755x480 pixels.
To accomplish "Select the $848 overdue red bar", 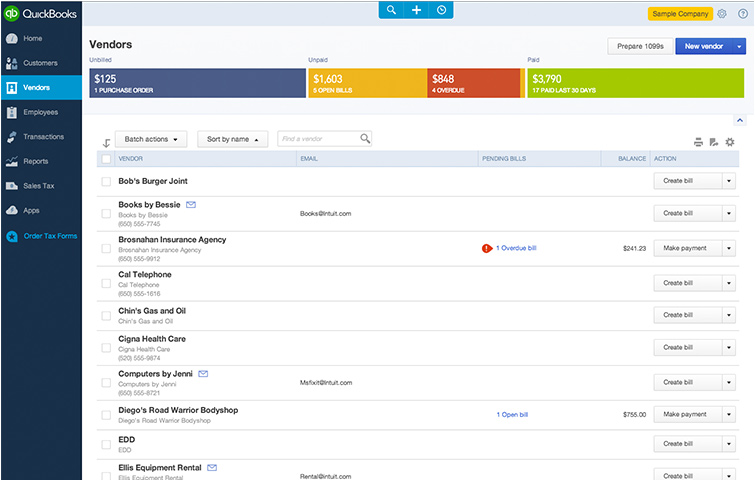I will coord(474,83).
